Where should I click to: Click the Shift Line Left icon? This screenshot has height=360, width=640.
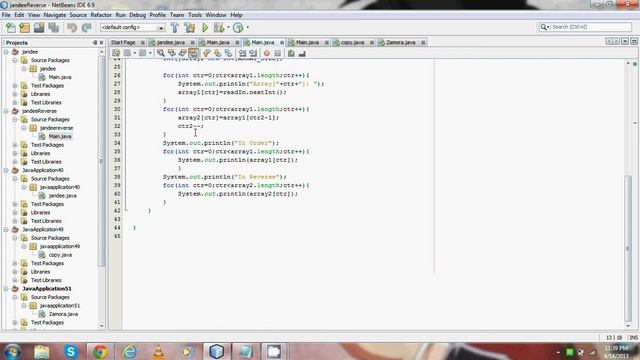click(x=242, y=53)
